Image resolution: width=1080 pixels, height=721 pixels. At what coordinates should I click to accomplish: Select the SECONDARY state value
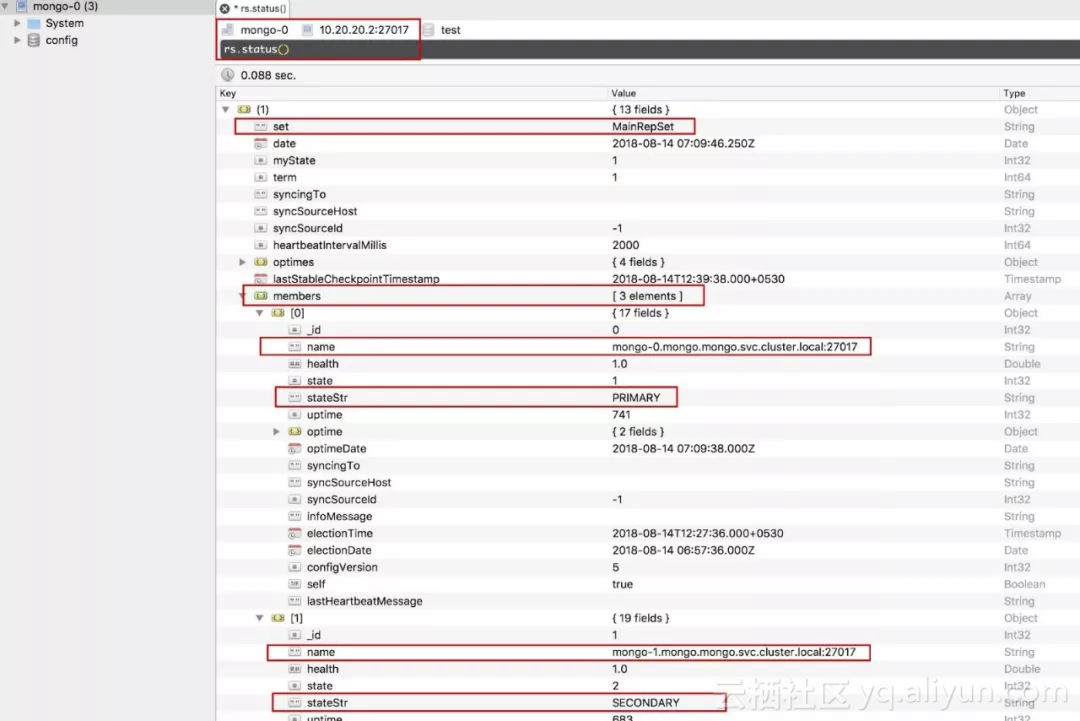645,702
